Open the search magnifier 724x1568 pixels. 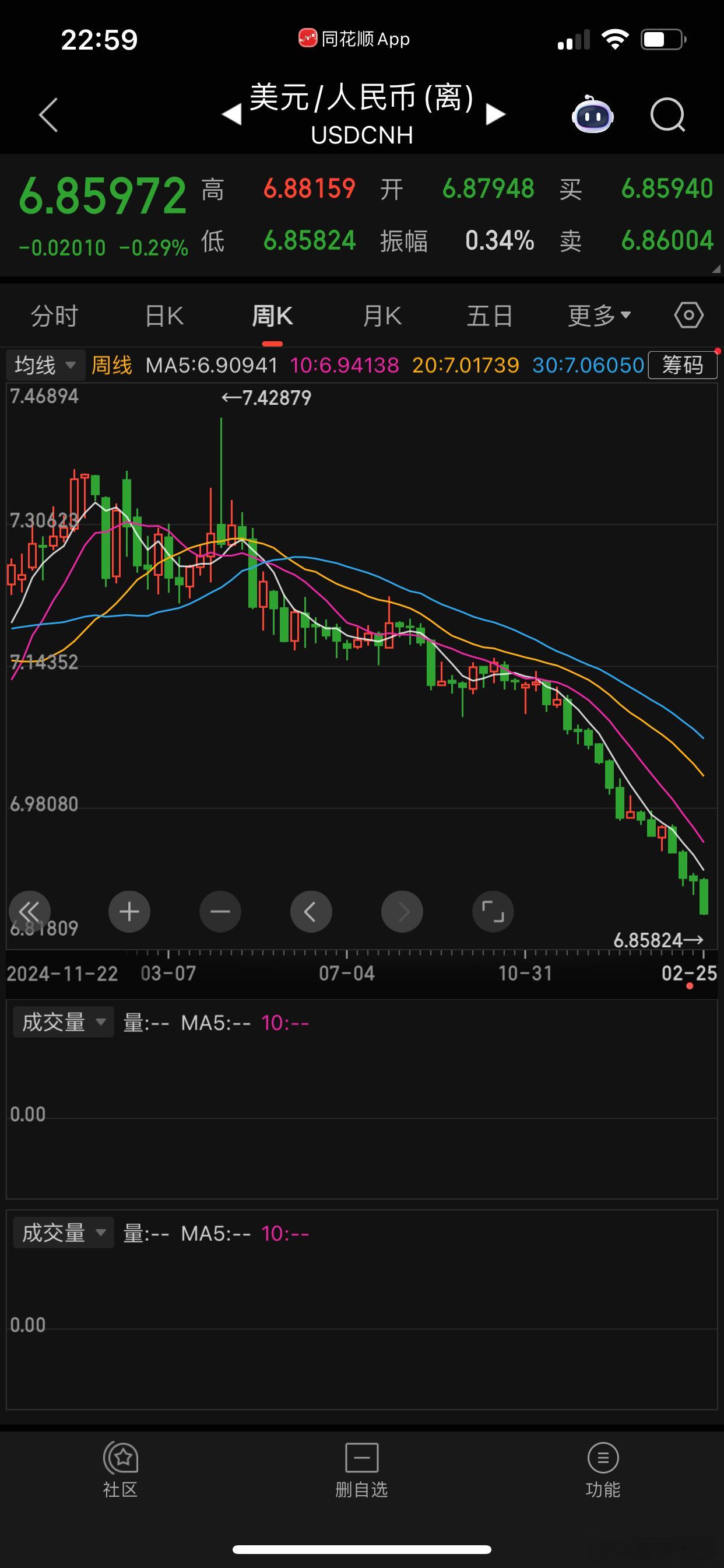pyautogui.click(x=667, y=114)
